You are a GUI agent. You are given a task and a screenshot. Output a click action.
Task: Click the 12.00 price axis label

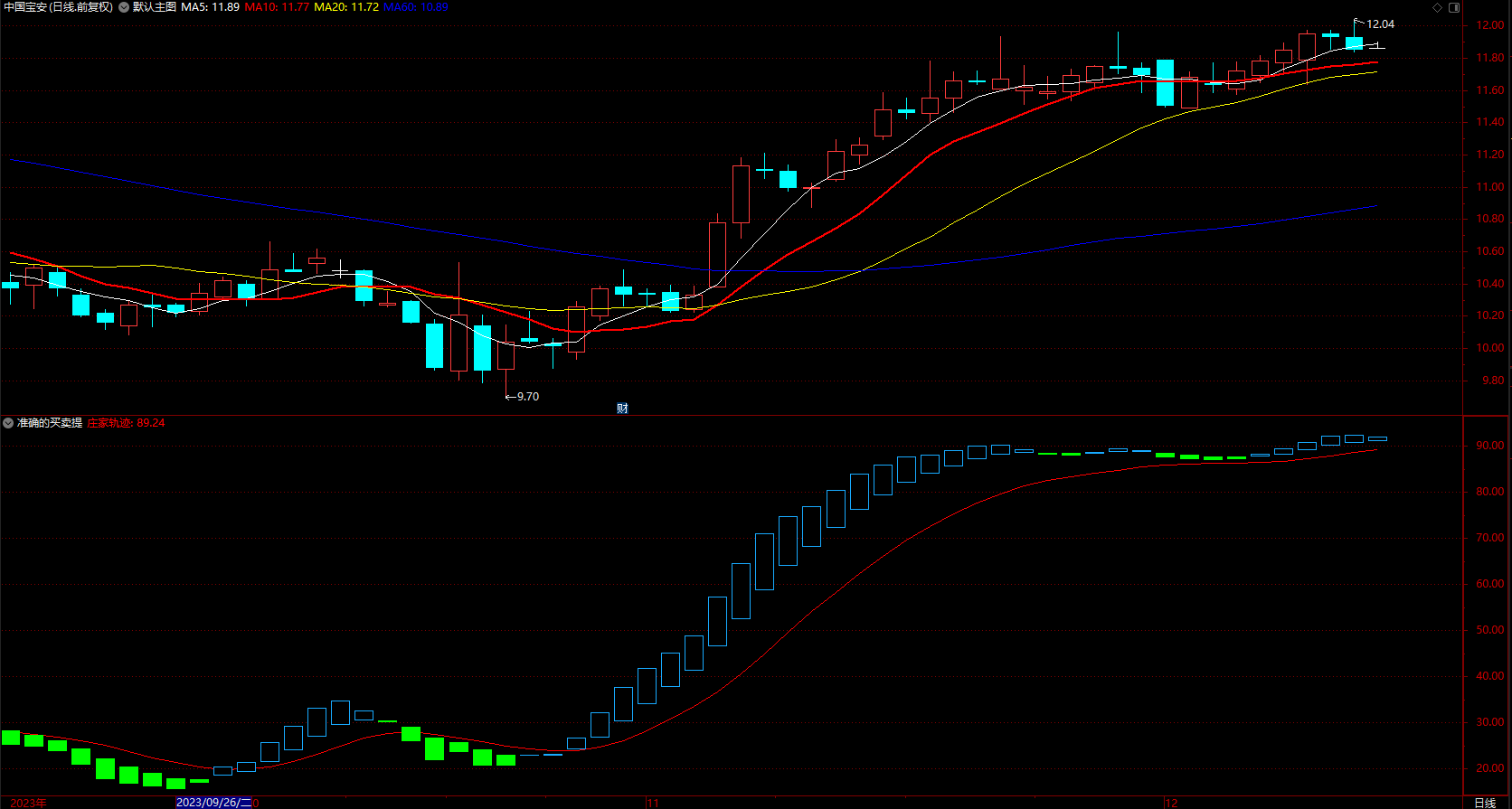(x=1490, y=25)
